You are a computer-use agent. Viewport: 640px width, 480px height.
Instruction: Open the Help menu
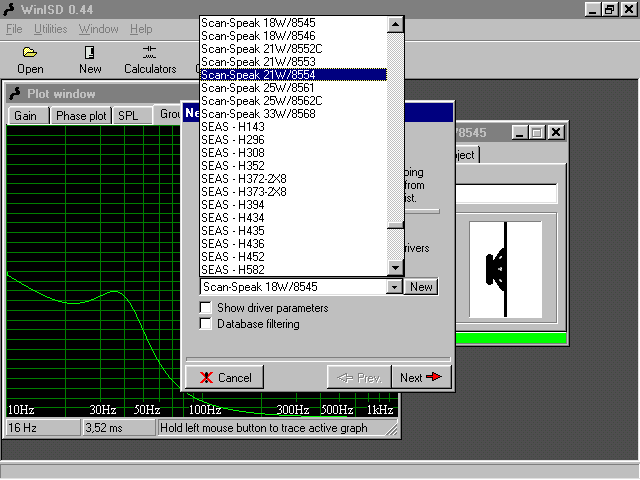pyautogui.click(x=141, y=29)
